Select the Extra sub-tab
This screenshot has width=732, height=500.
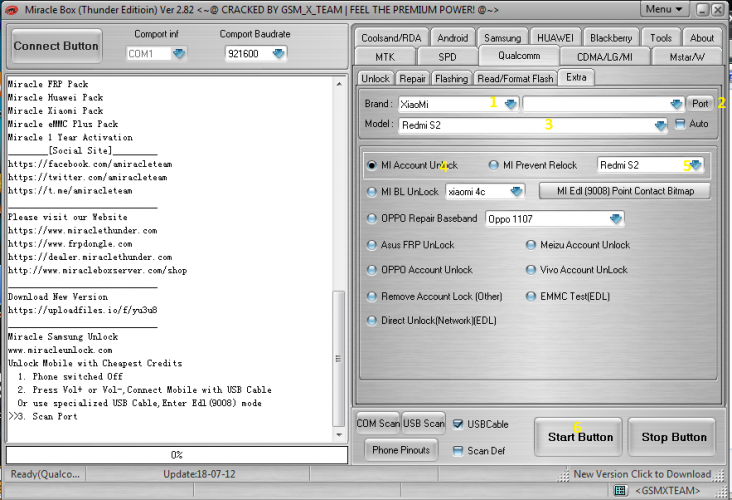(576, 77)
